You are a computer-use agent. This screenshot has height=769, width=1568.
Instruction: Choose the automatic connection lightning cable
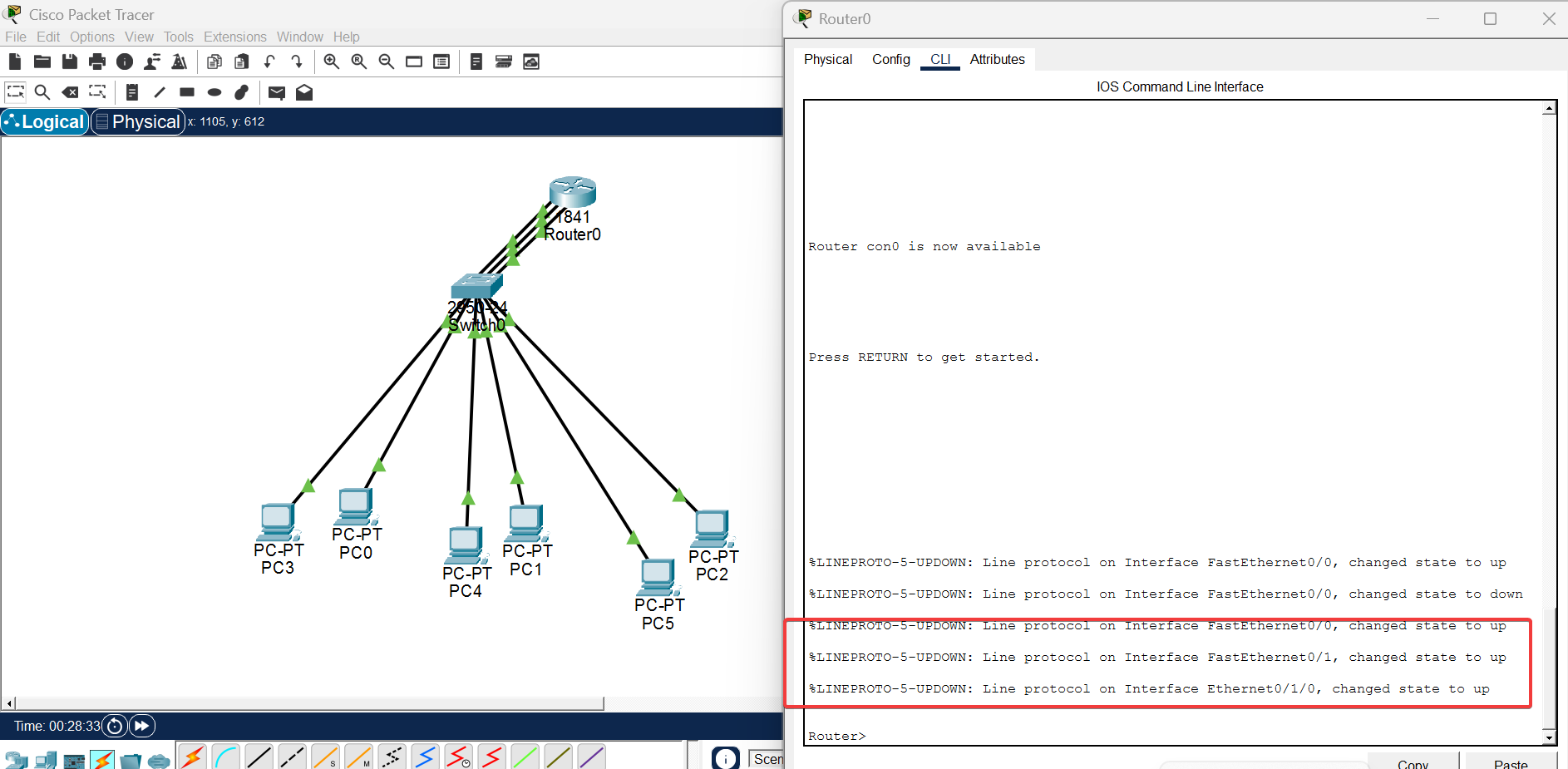point(192,757)
